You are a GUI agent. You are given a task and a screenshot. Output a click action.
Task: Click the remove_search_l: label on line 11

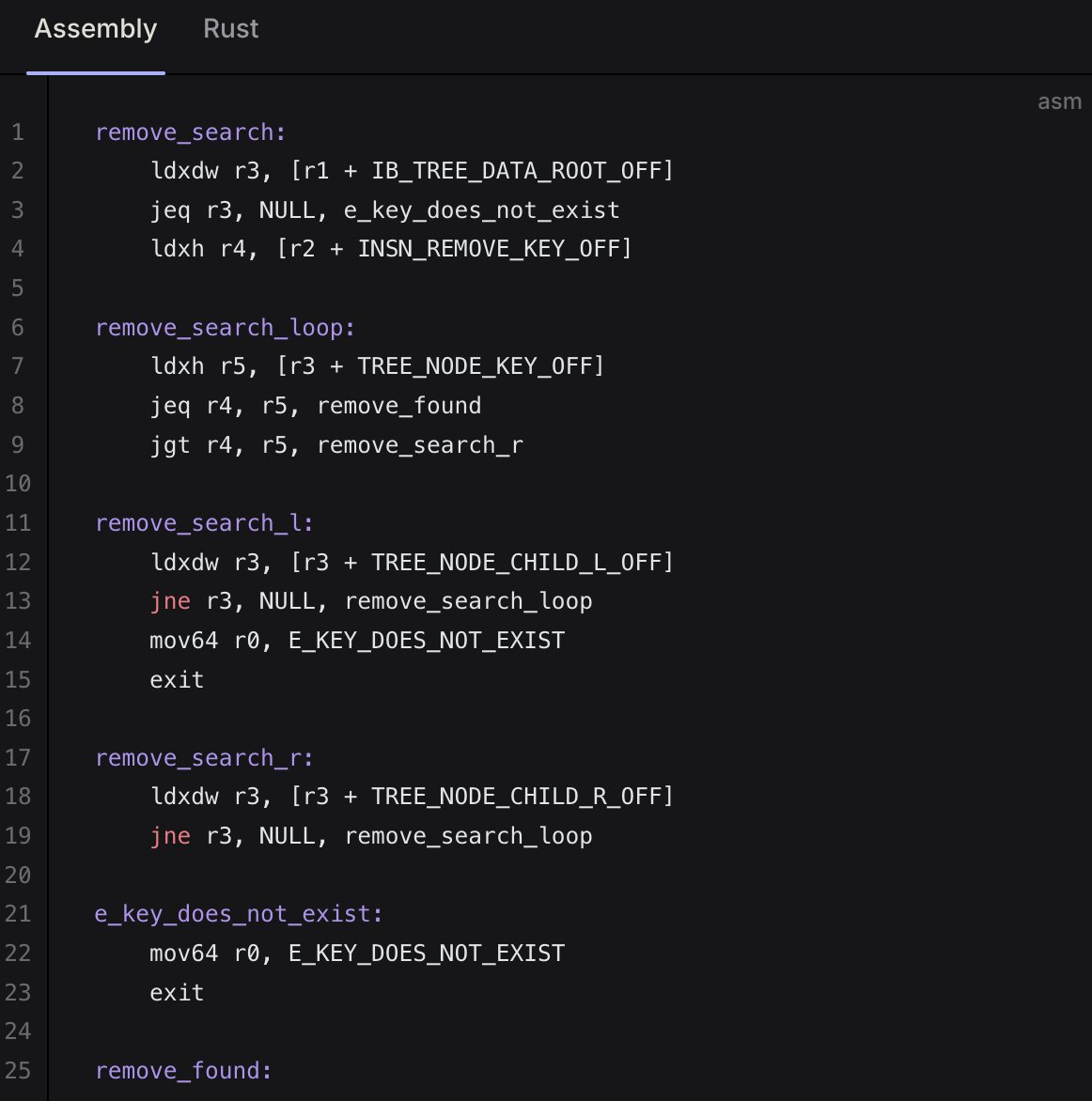pyautogui.click(x=204, y=523)
